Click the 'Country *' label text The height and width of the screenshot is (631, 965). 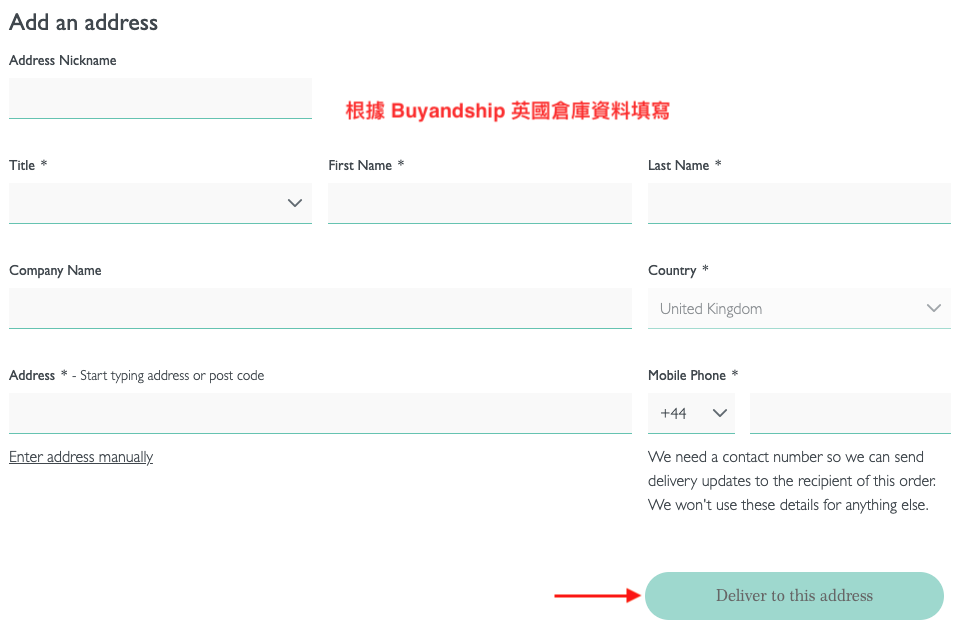click(x=678, y=271)
